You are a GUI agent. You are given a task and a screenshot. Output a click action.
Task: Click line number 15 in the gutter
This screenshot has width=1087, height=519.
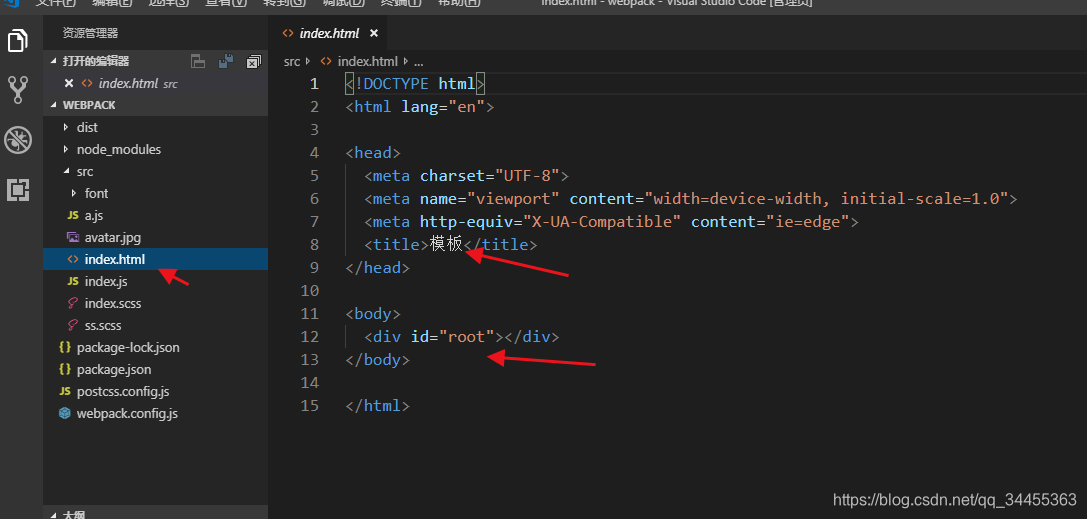[310, 405]
